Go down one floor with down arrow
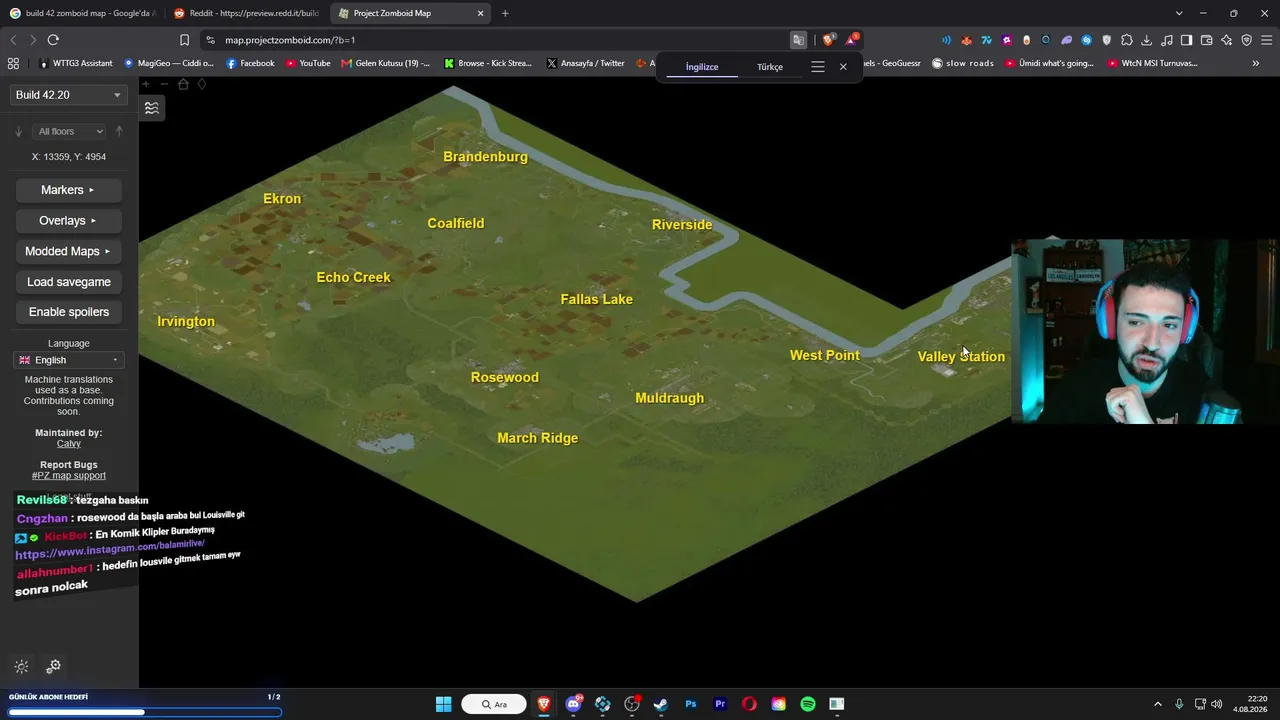This screenshot has height=720, width=1280. point(18,131)
